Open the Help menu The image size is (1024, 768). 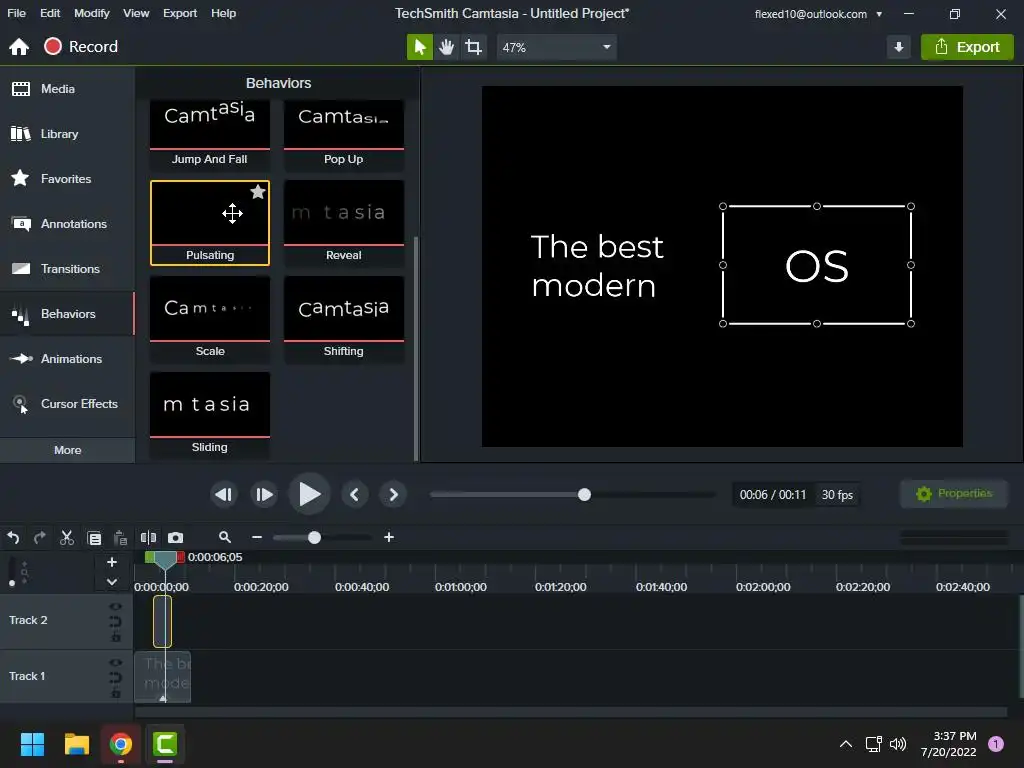click(x=223, y=13)
